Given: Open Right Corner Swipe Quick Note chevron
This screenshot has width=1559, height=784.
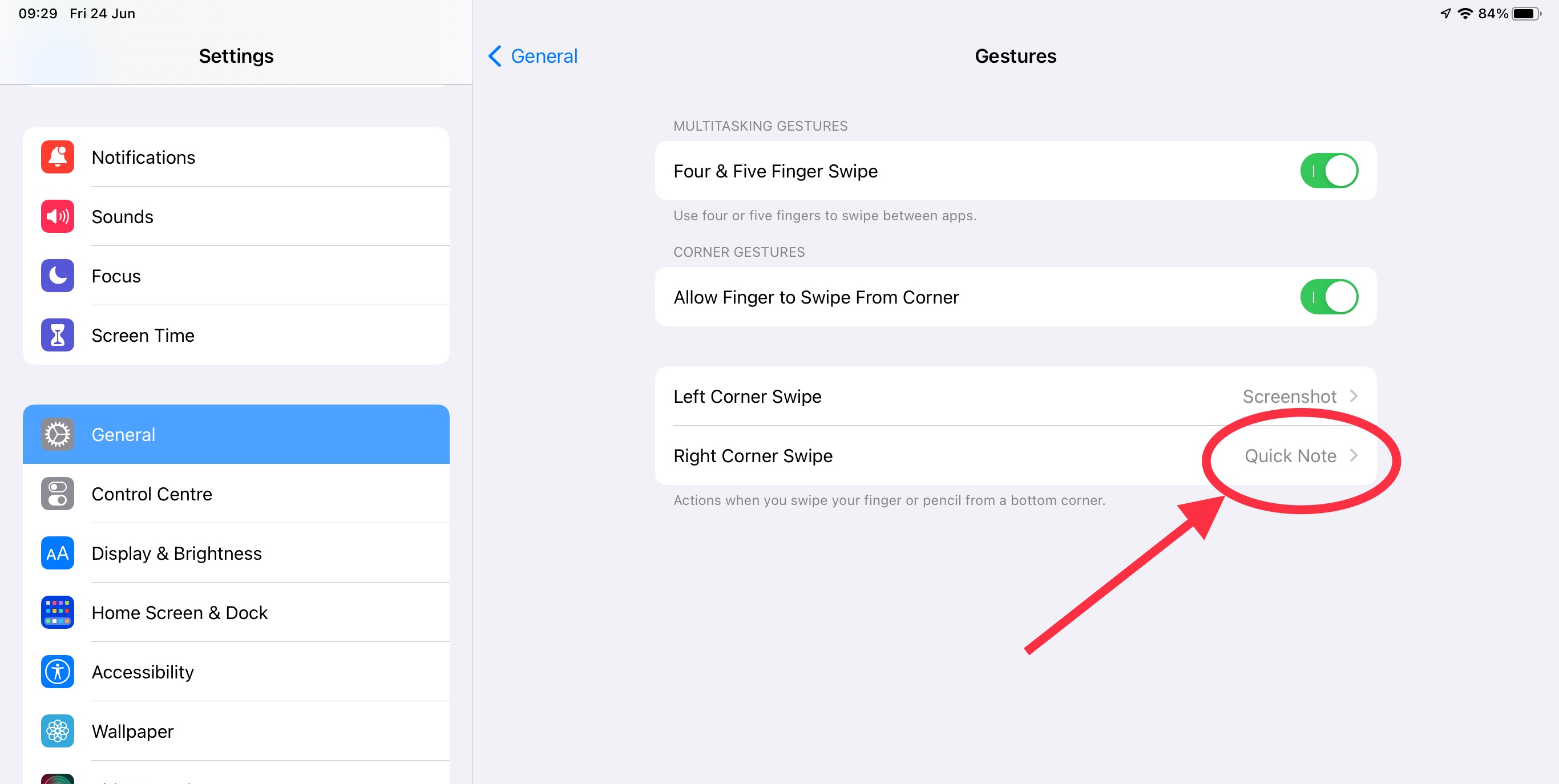Looking at the screenshot, I should click(1353, 455).
